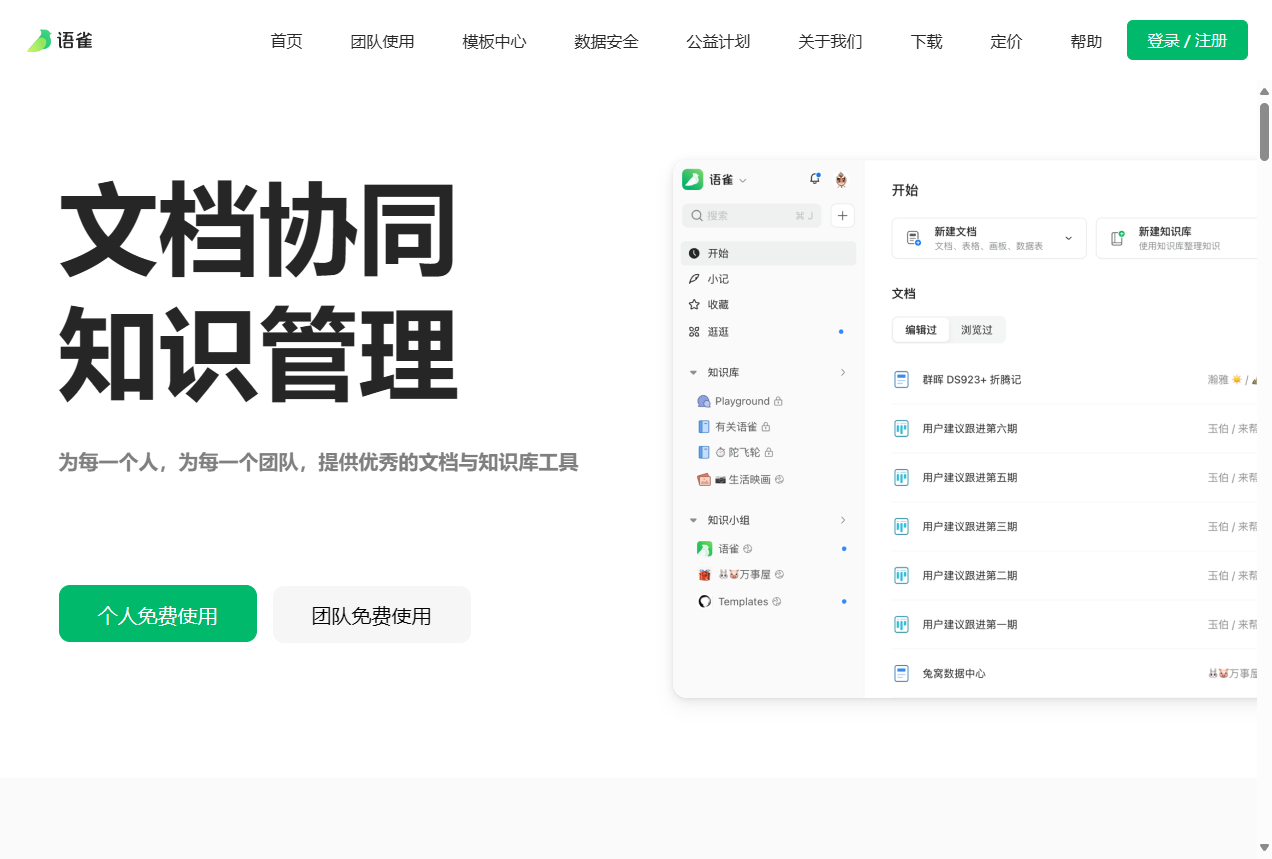The height and width of the screenshot is (859, 1272).
Task: Click the notification bell icon
Action: tap(814, 179)
